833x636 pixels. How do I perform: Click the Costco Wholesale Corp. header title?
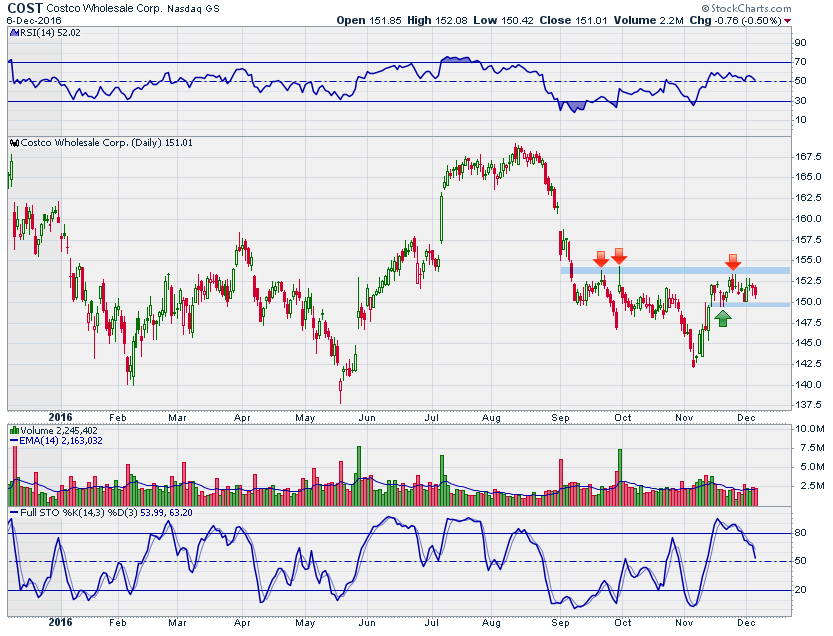[104, 9]
